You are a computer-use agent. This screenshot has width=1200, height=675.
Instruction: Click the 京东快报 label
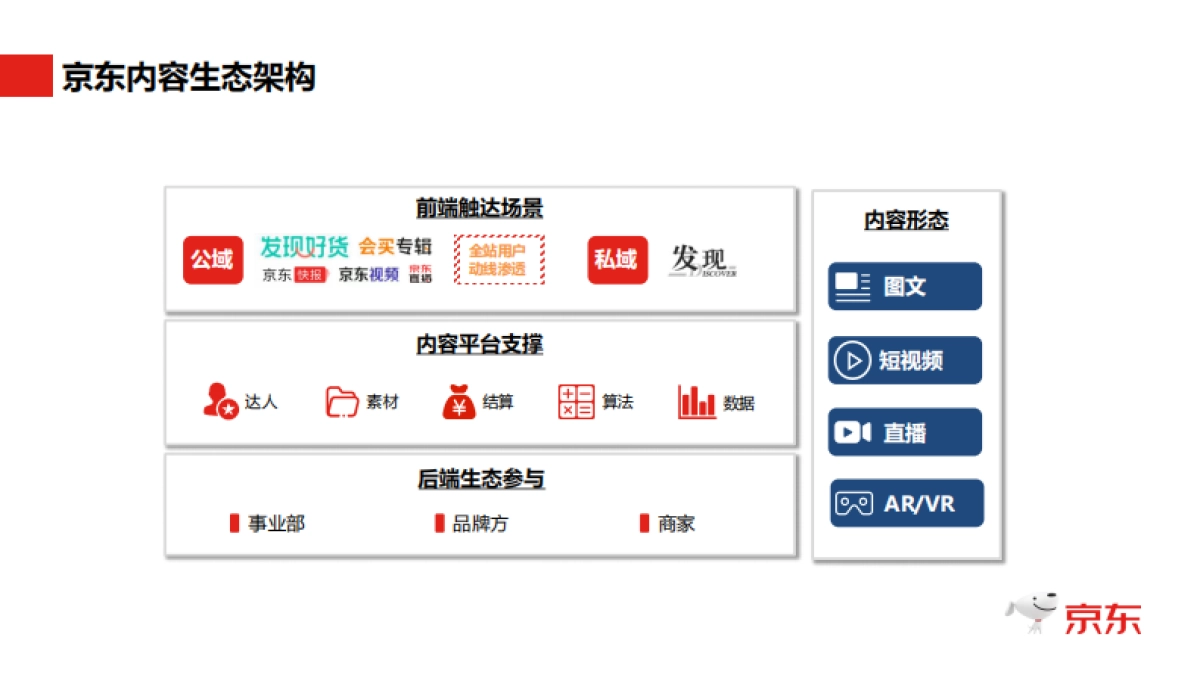294,275
